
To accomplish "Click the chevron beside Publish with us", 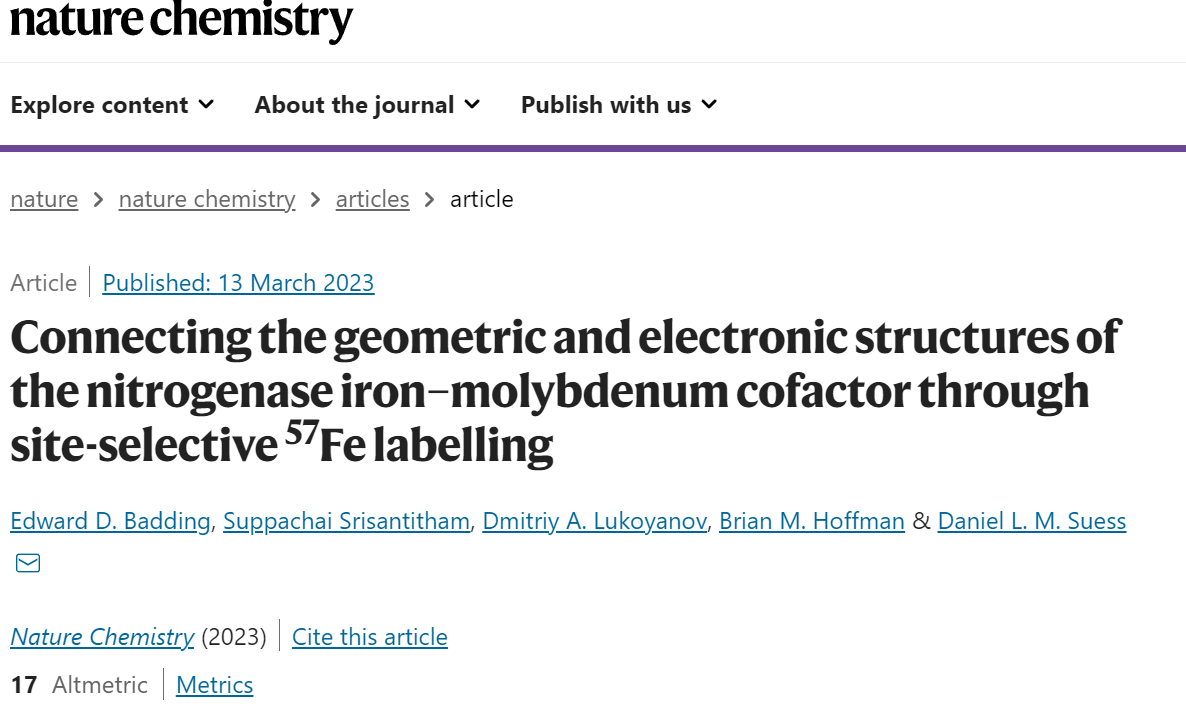I will point(709,104).
